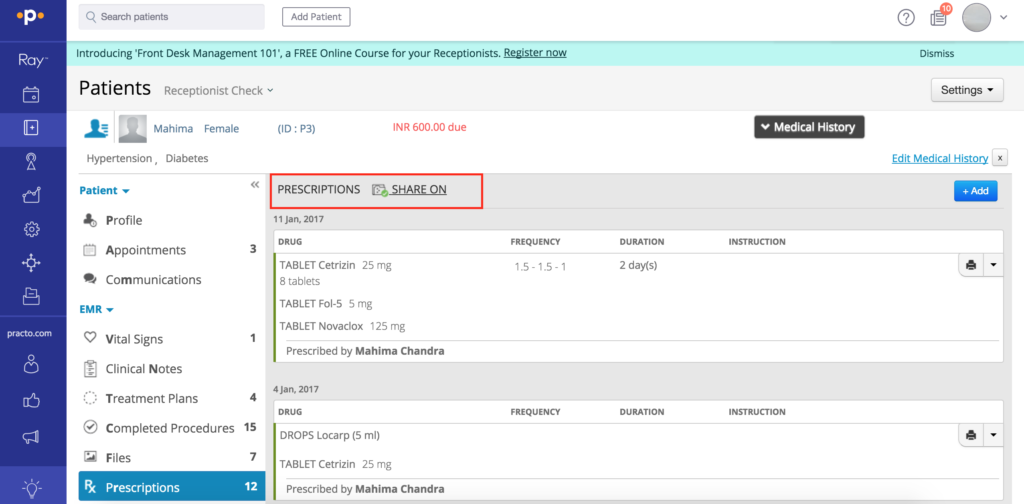Screen dimensions: 1024x504
Task: Open the settings gear icon in sidebar
Action: pyautogui.click(x=31, y=229)
